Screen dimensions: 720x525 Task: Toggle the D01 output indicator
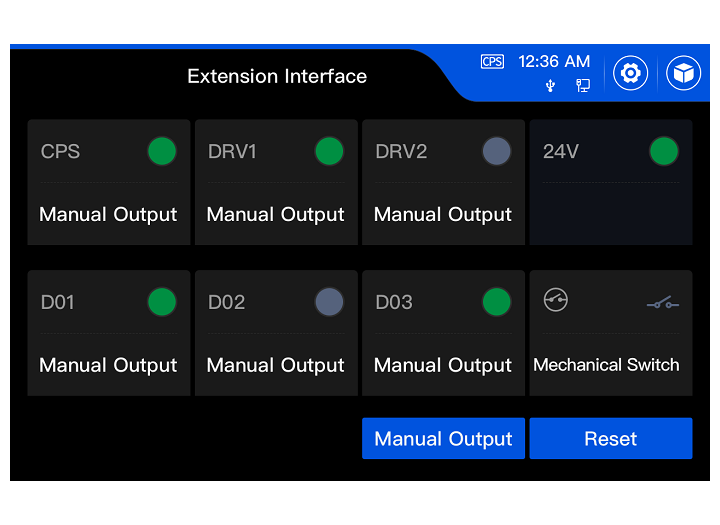coord(162,302)
